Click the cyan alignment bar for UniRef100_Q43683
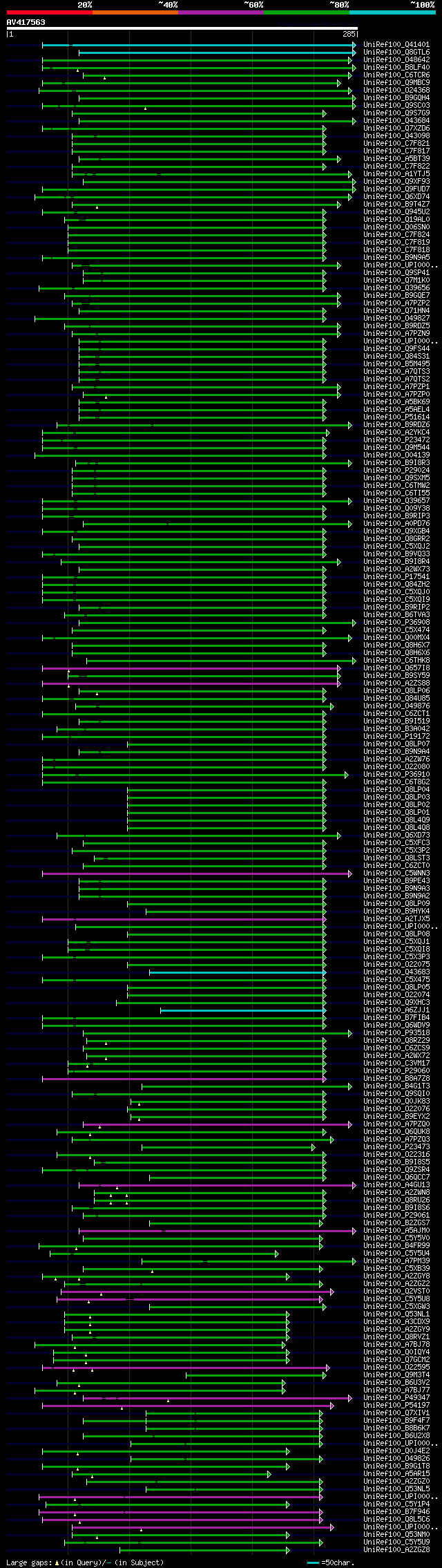Image resolution: width=442 pixels, height=1568 pixels. 238,972
